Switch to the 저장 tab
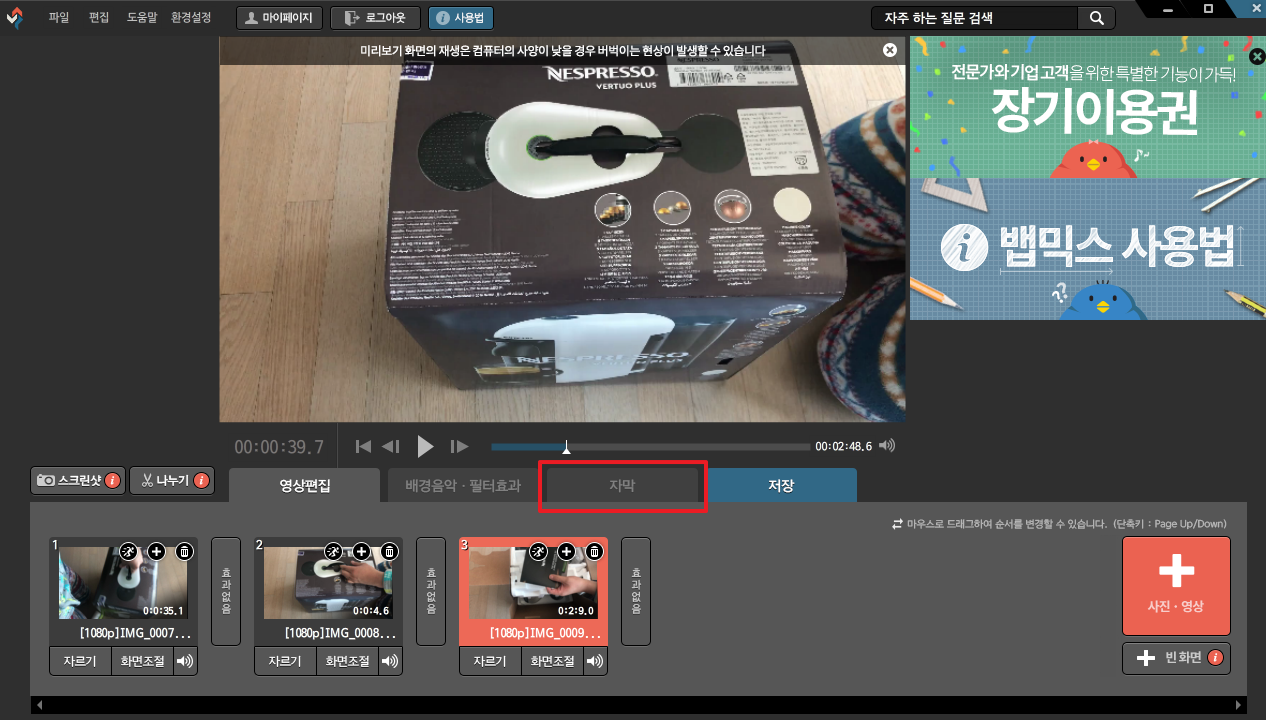 click(x=781, y=486)
